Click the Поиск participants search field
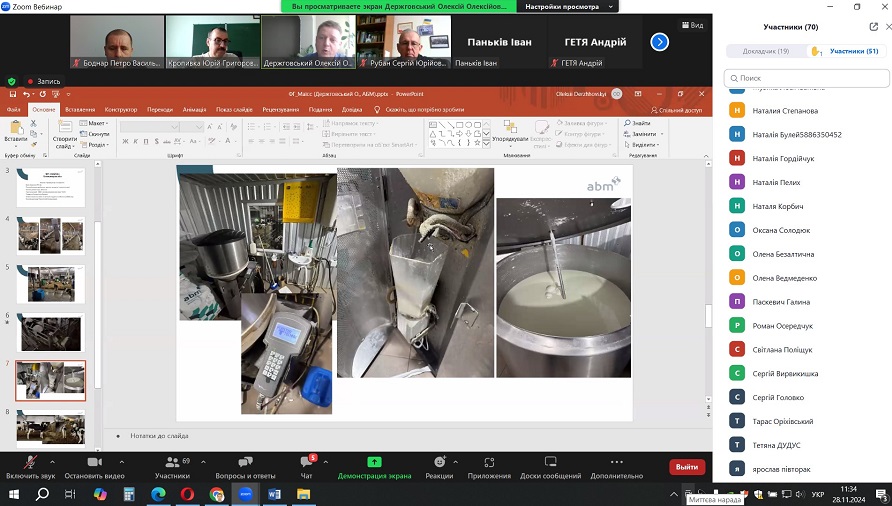This screenshot has height=506, width=892. (807, 78)
